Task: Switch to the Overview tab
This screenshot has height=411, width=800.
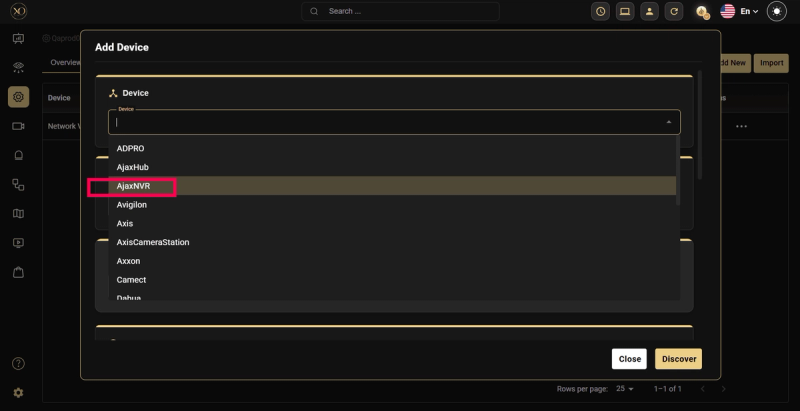Action: coord(65,63)
